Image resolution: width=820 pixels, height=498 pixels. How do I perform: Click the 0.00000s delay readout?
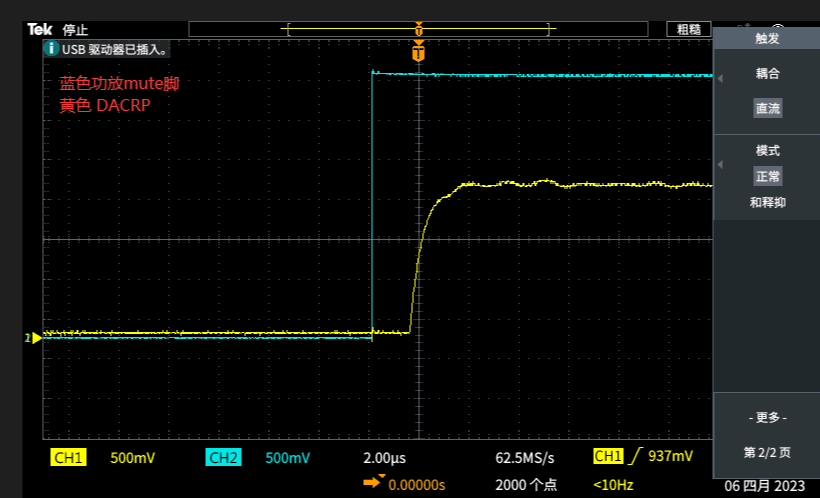coord(417,485)
